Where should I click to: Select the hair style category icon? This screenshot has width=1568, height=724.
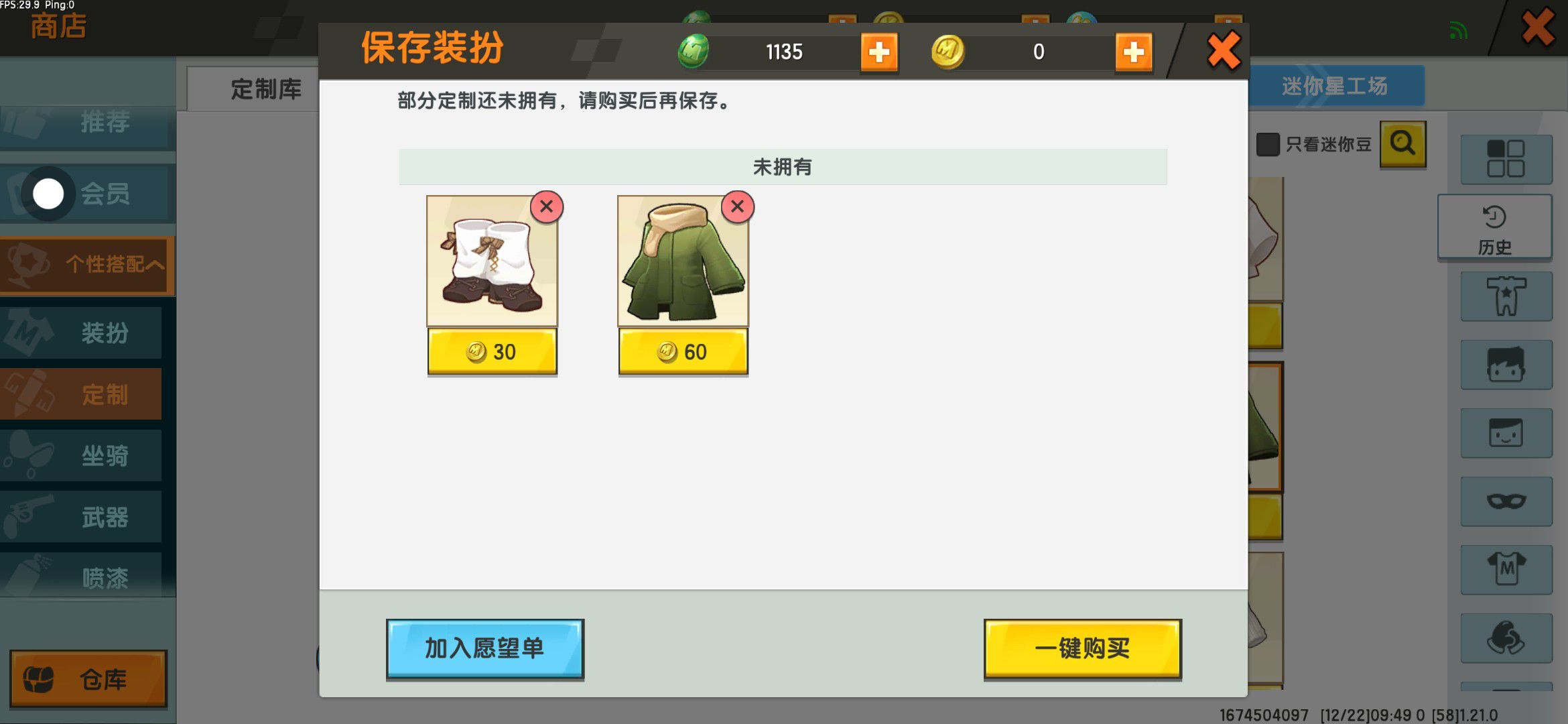[1506, 365]
